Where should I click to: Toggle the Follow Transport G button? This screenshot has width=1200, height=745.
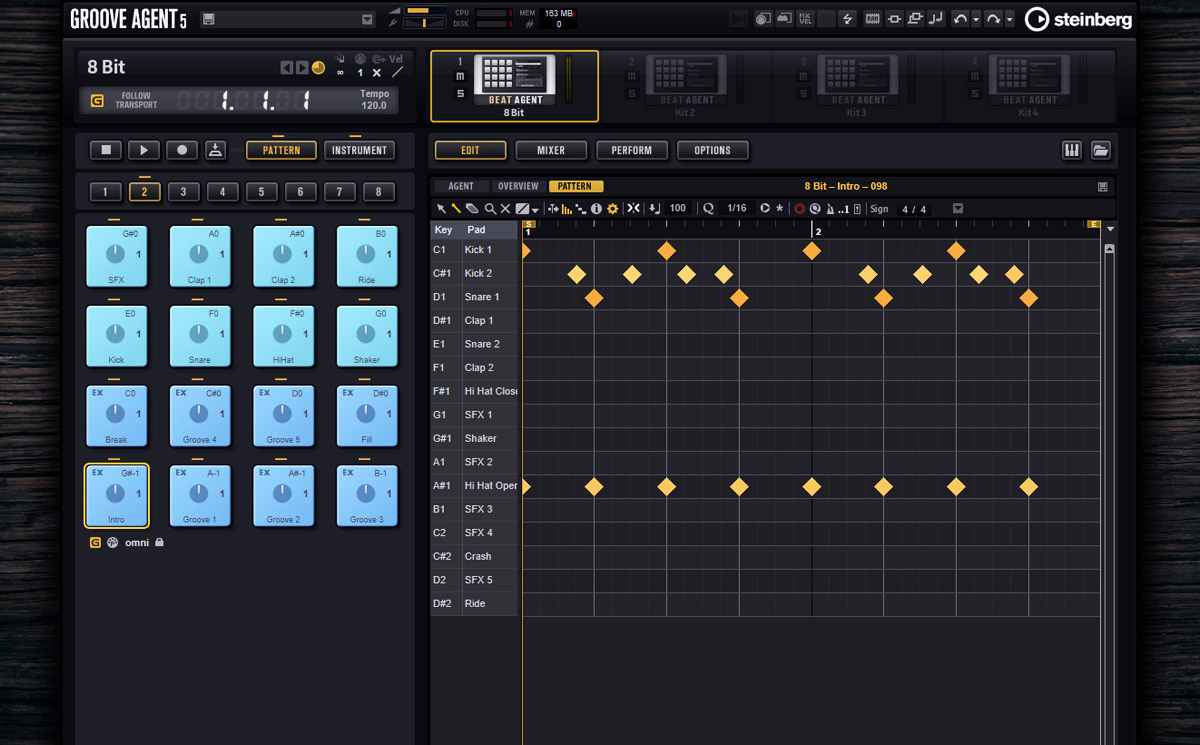click(97, 100)
